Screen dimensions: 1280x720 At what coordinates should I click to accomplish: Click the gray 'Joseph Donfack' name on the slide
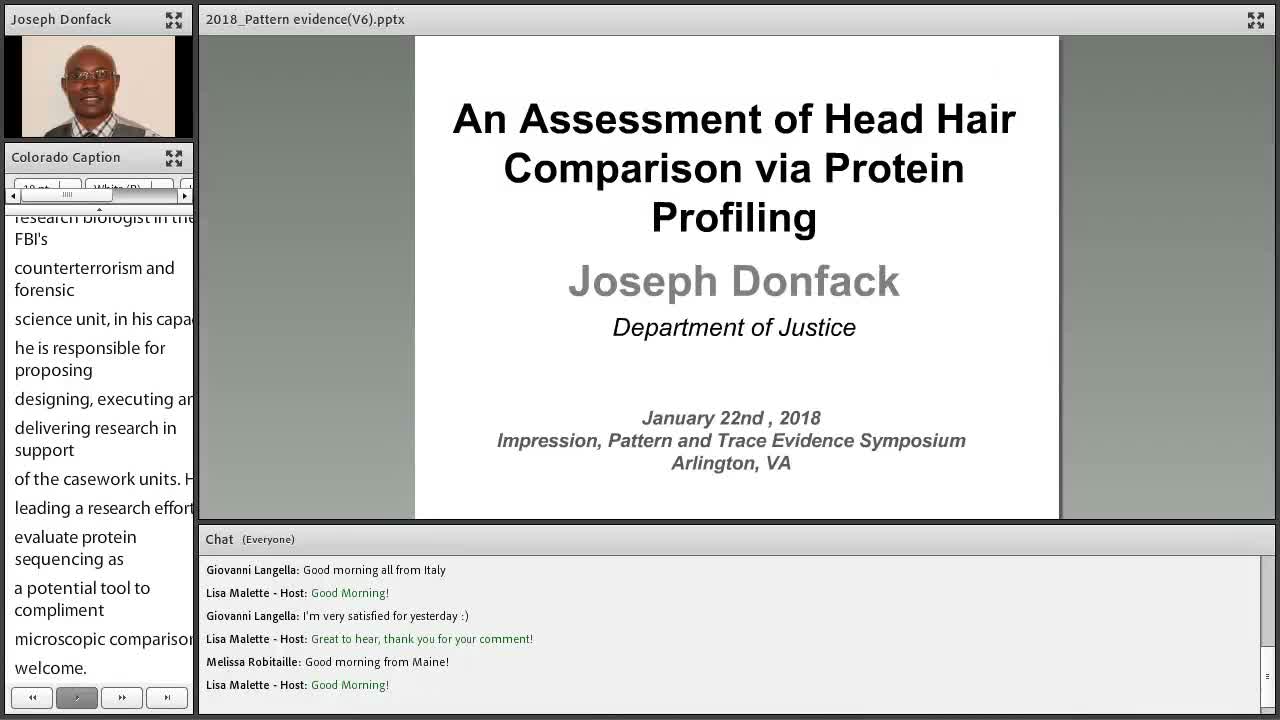(x=734, y=281)
